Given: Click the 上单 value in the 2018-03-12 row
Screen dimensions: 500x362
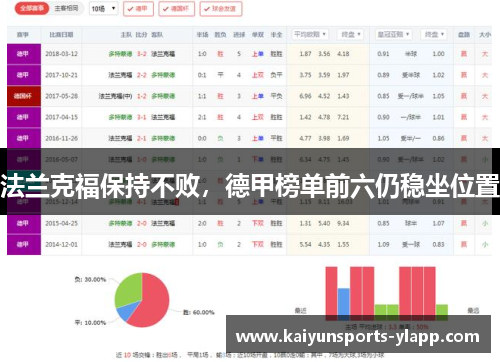Looking at the screenshot, I should 258,54.
